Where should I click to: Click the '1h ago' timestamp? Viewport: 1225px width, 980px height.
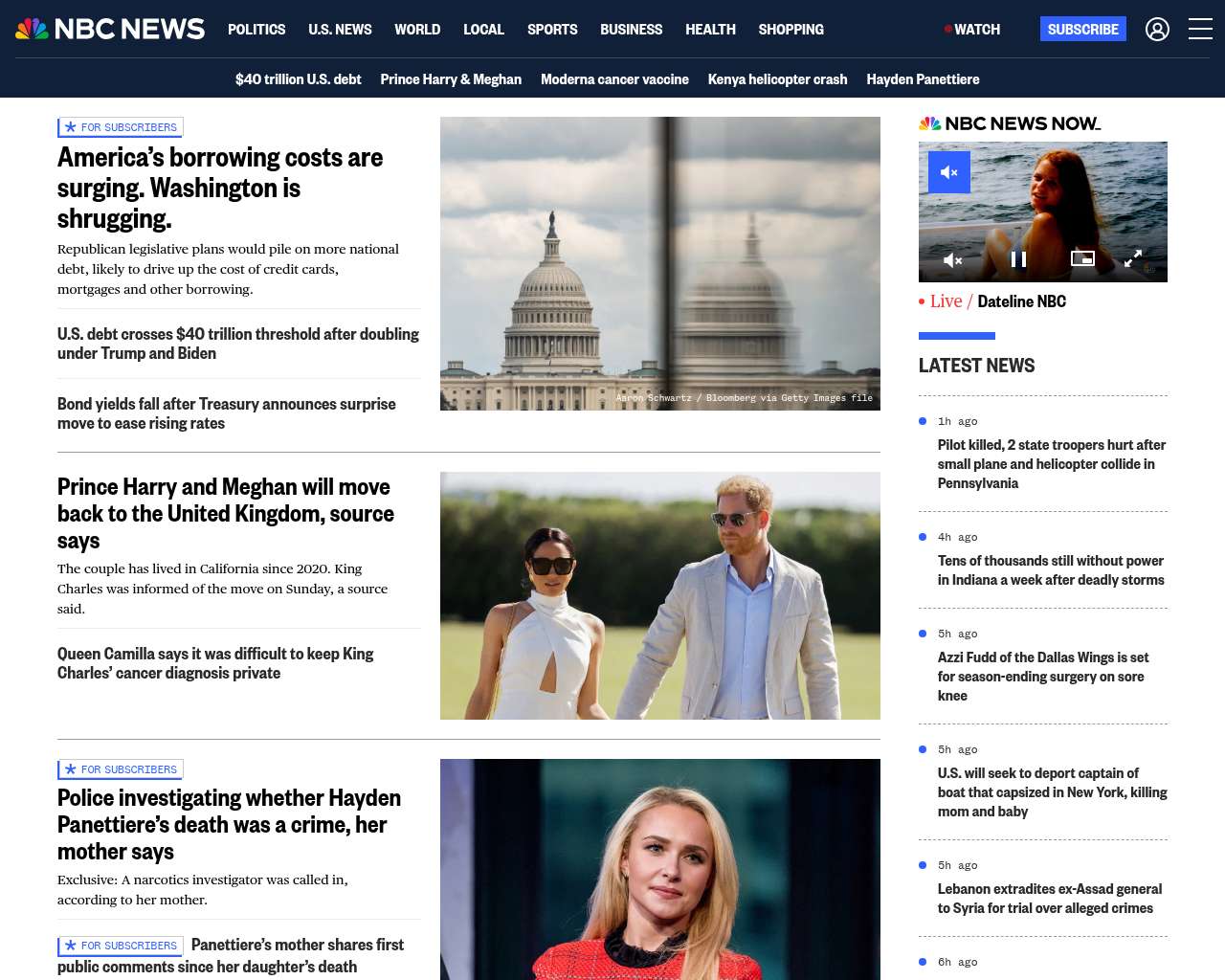pyautogui.click(x=957, y=421)
